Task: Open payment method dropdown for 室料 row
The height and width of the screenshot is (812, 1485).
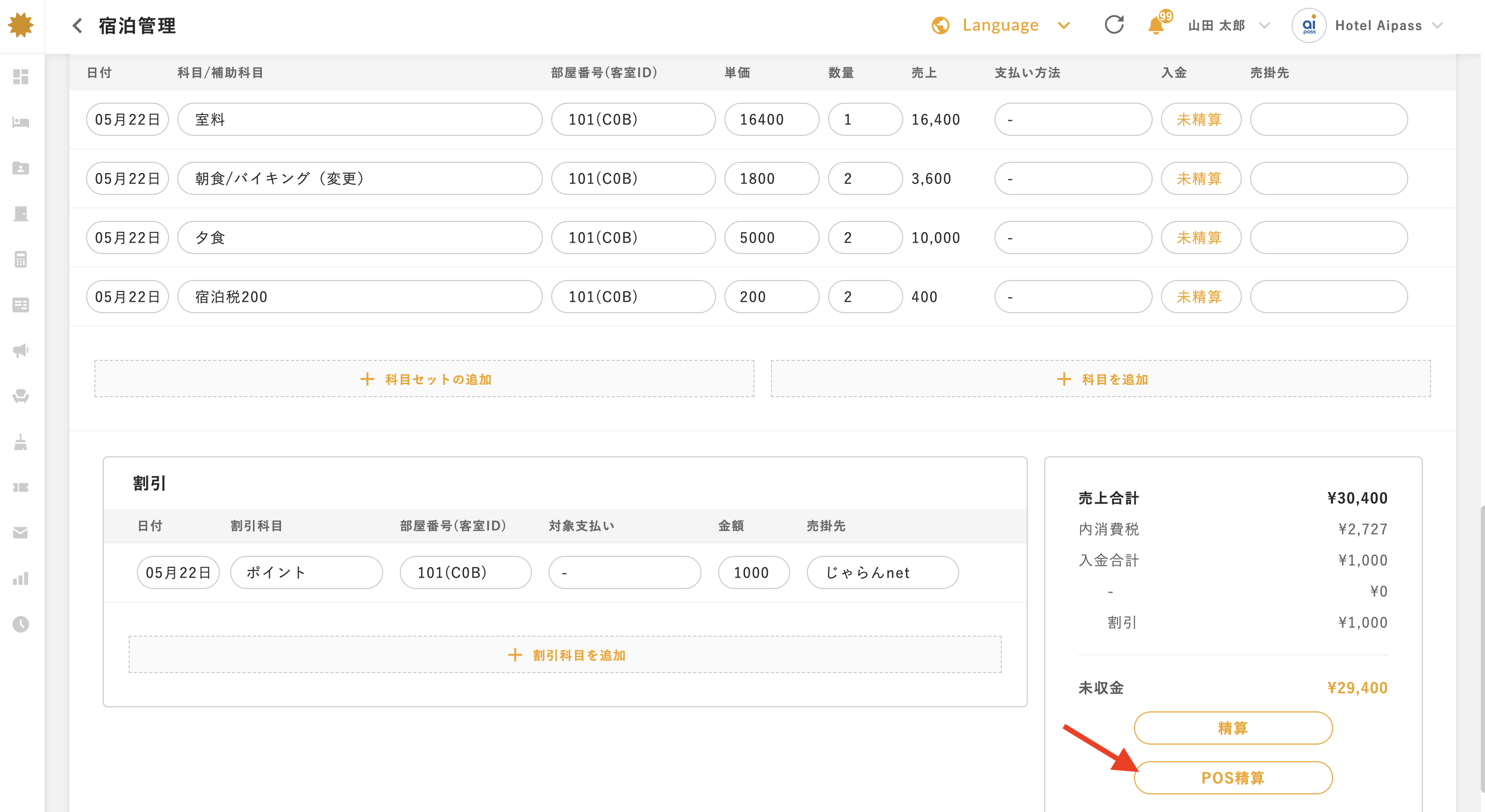Action: point(1073,119)
